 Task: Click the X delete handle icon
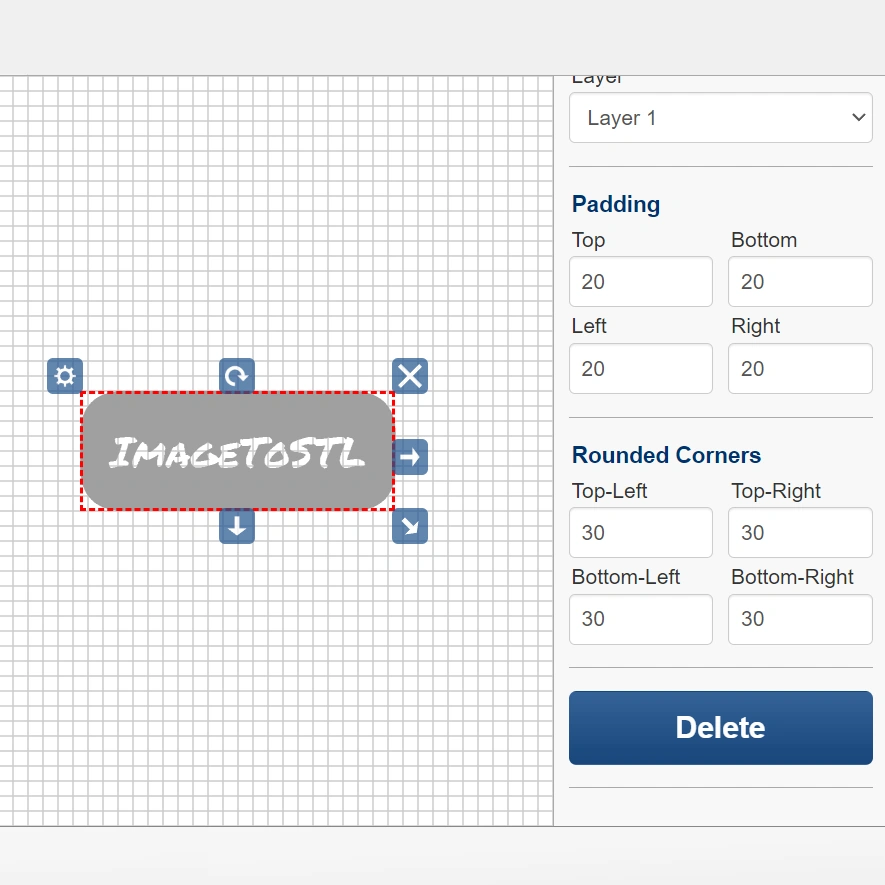click(410, 376)
